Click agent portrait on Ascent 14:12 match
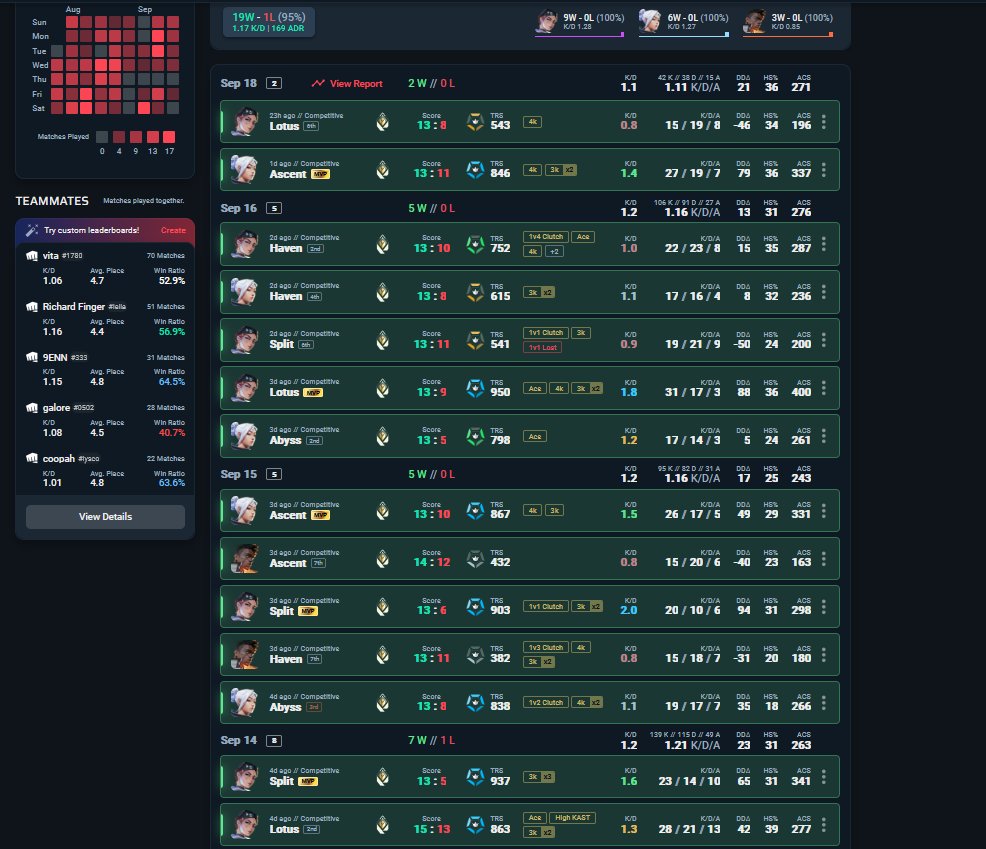This screenshot has height=849, width=986. (244, 559)
